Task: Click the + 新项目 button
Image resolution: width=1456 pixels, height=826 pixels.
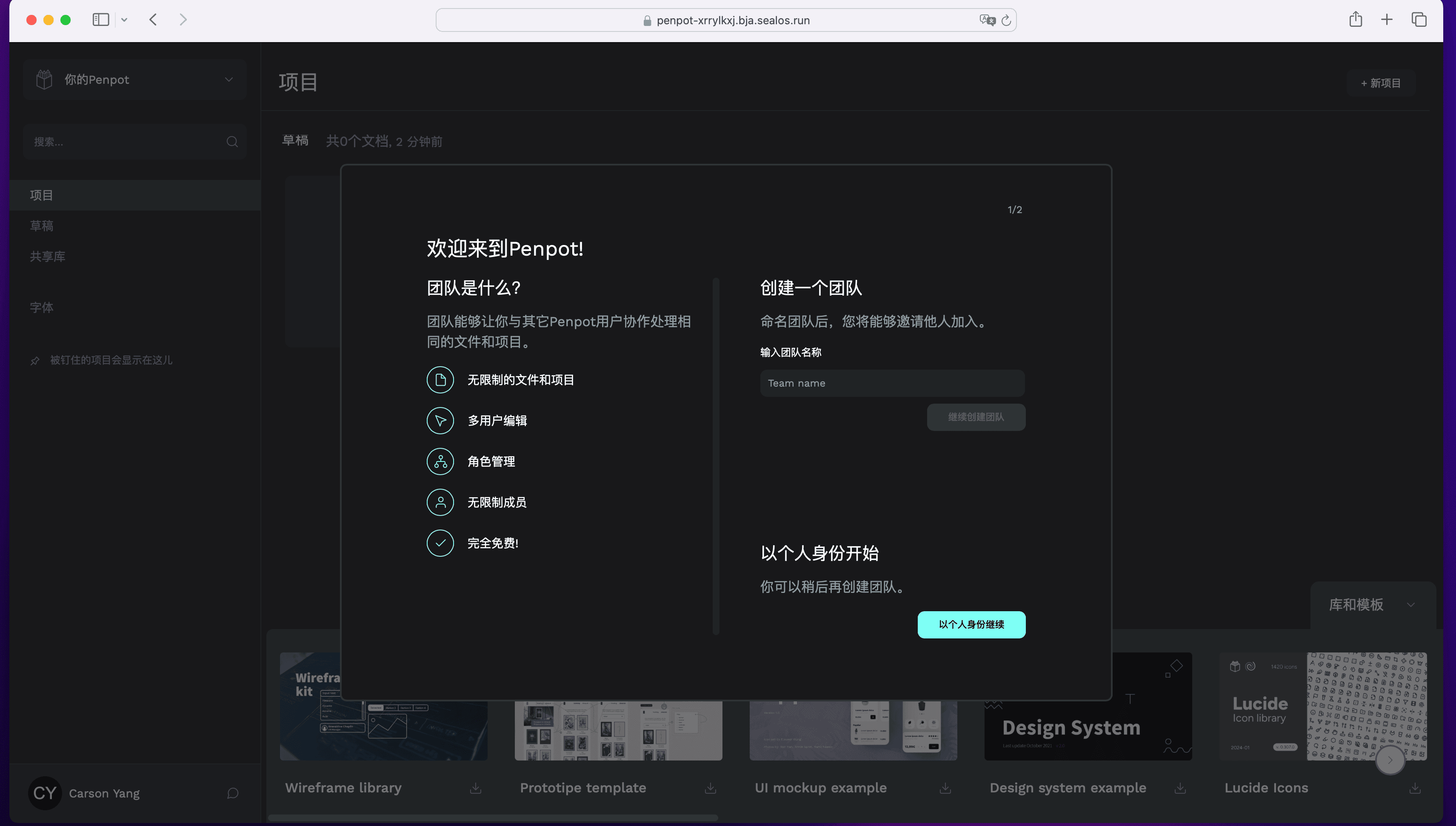Action: (x=1381, y=83)
